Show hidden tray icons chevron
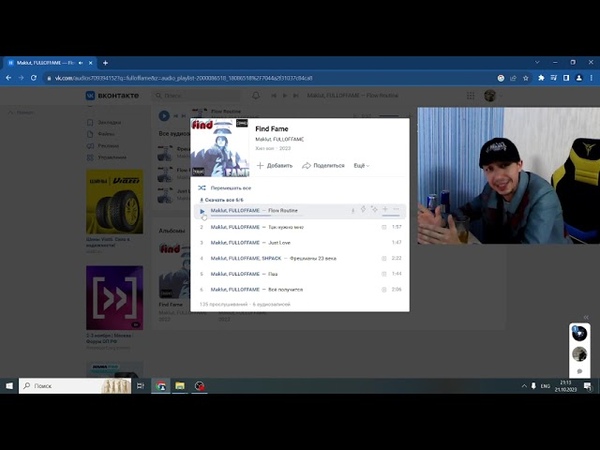 (524, 386)
